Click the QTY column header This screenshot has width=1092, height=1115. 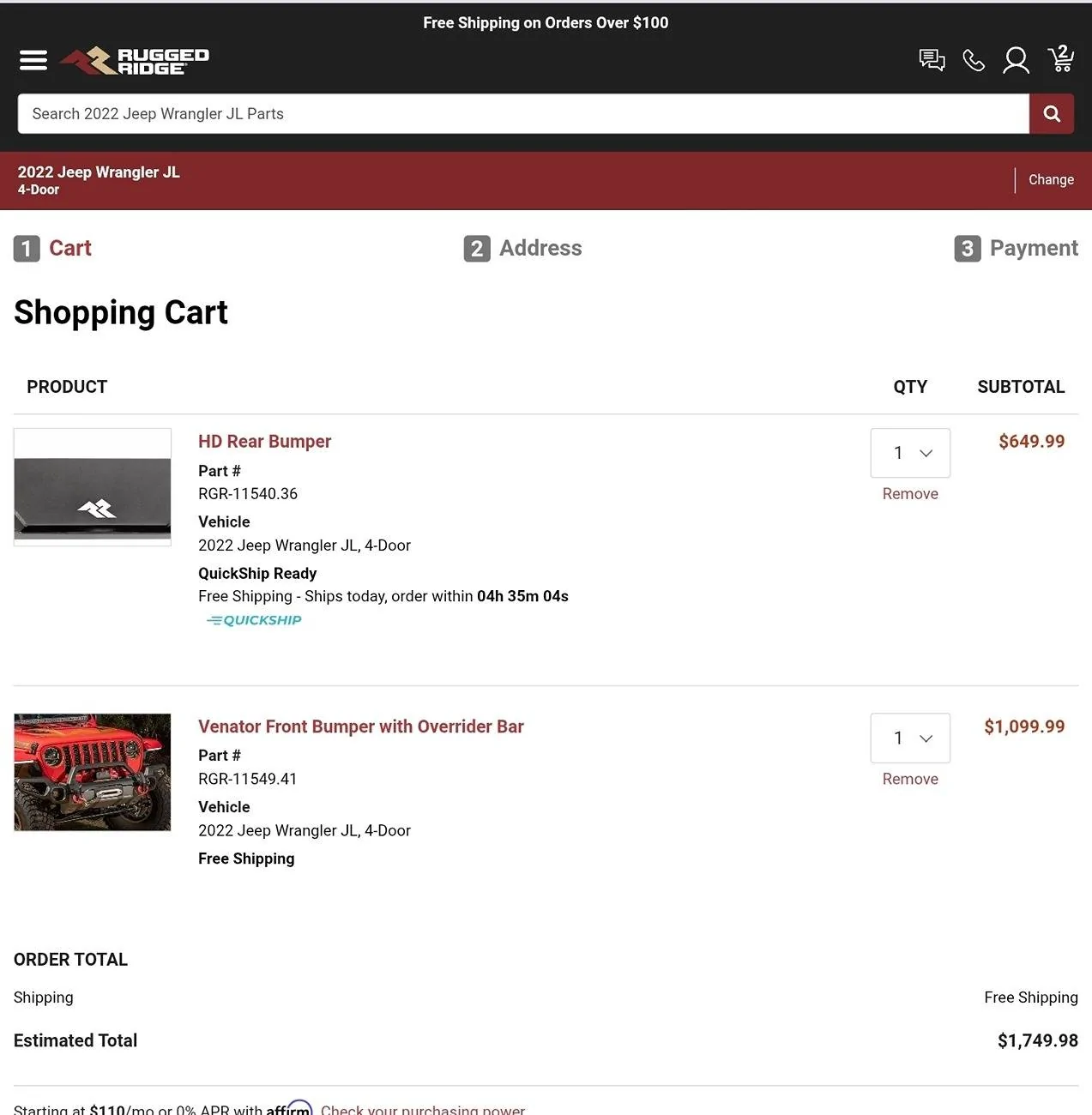coord(910,387)
